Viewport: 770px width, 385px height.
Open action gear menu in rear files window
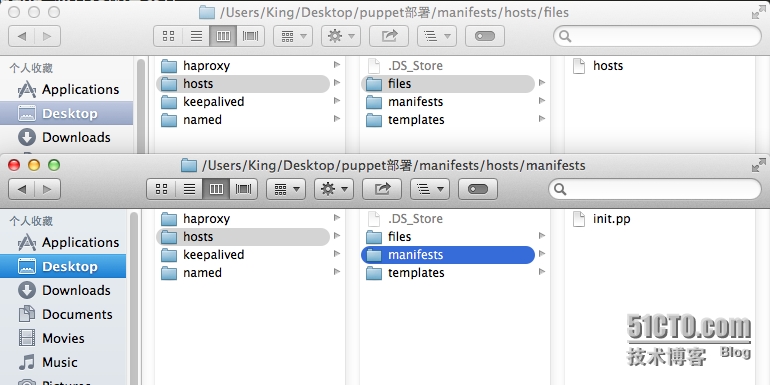(x=341, y=36)
